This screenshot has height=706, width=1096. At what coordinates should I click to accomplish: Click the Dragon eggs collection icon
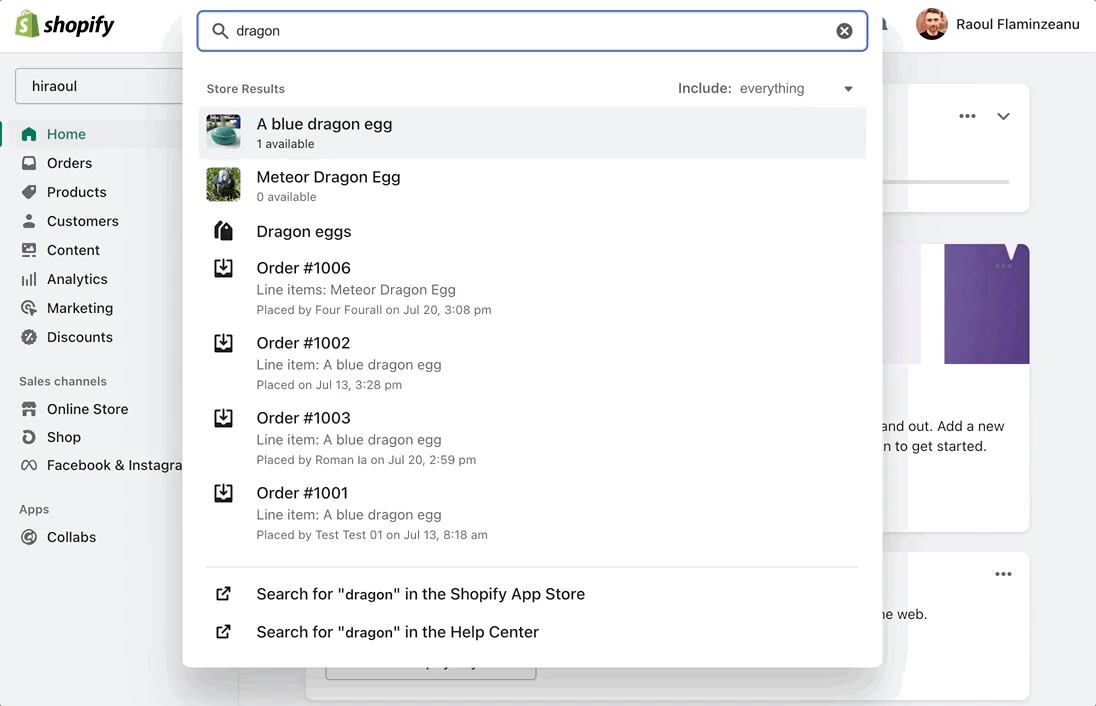[x=224, y=231]
